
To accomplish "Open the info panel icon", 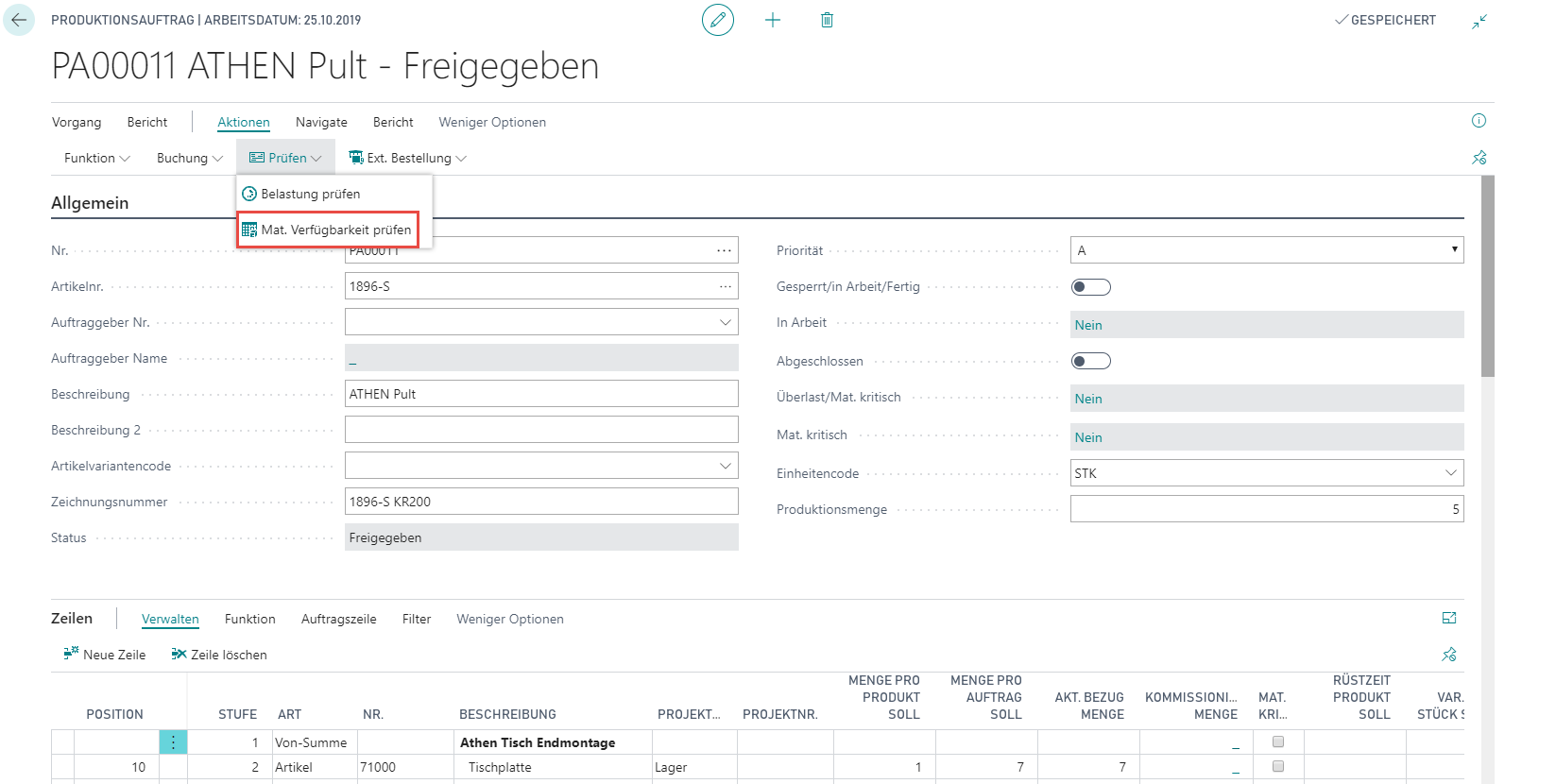I will click(1479, 121).
